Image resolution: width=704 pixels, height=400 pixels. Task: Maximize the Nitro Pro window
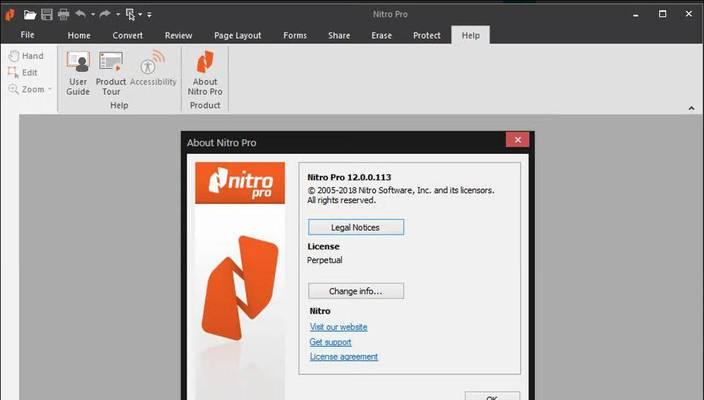click(662, 14)
